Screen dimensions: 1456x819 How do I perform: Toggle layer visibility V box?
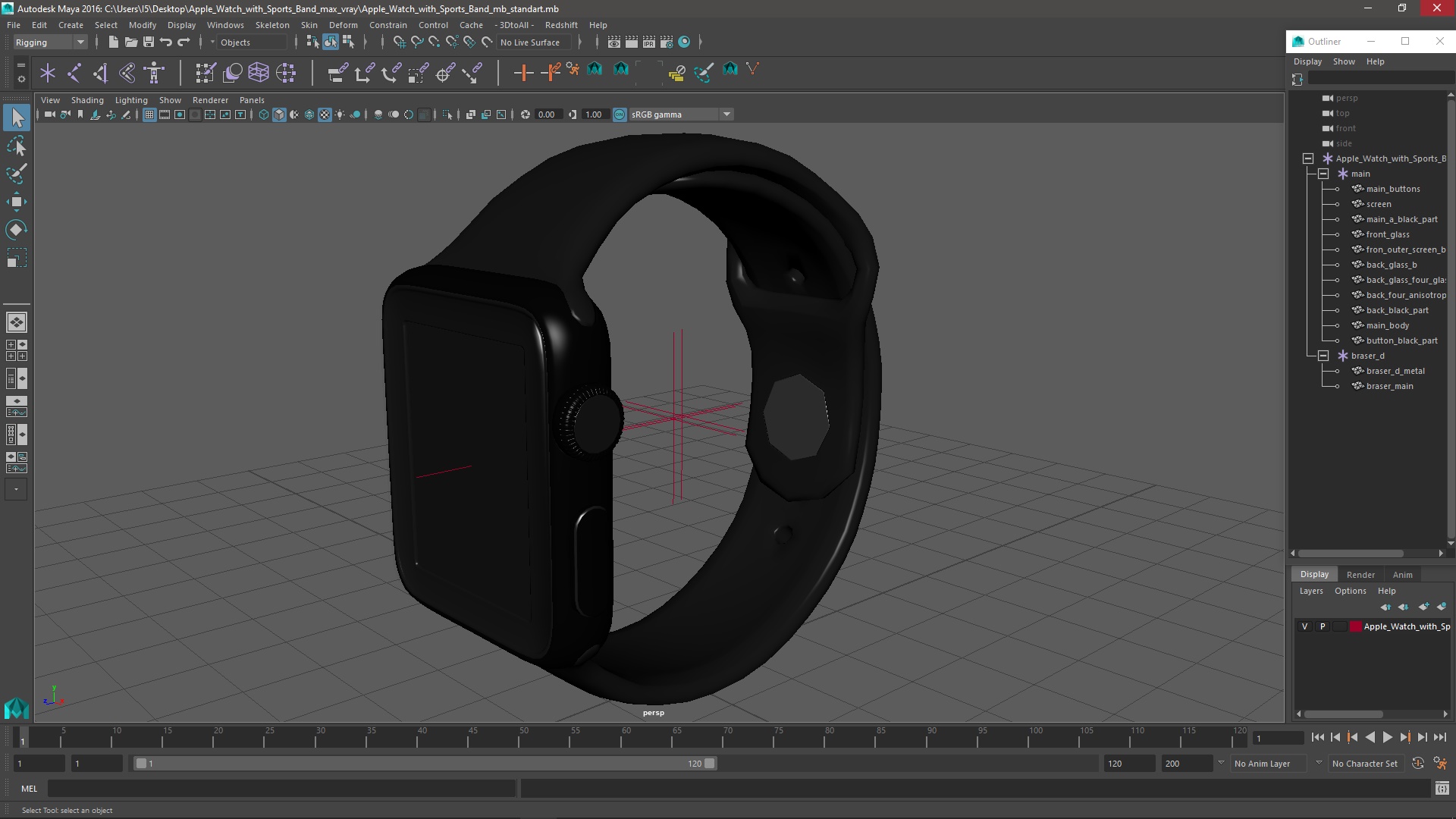(x=1304, y=626)
